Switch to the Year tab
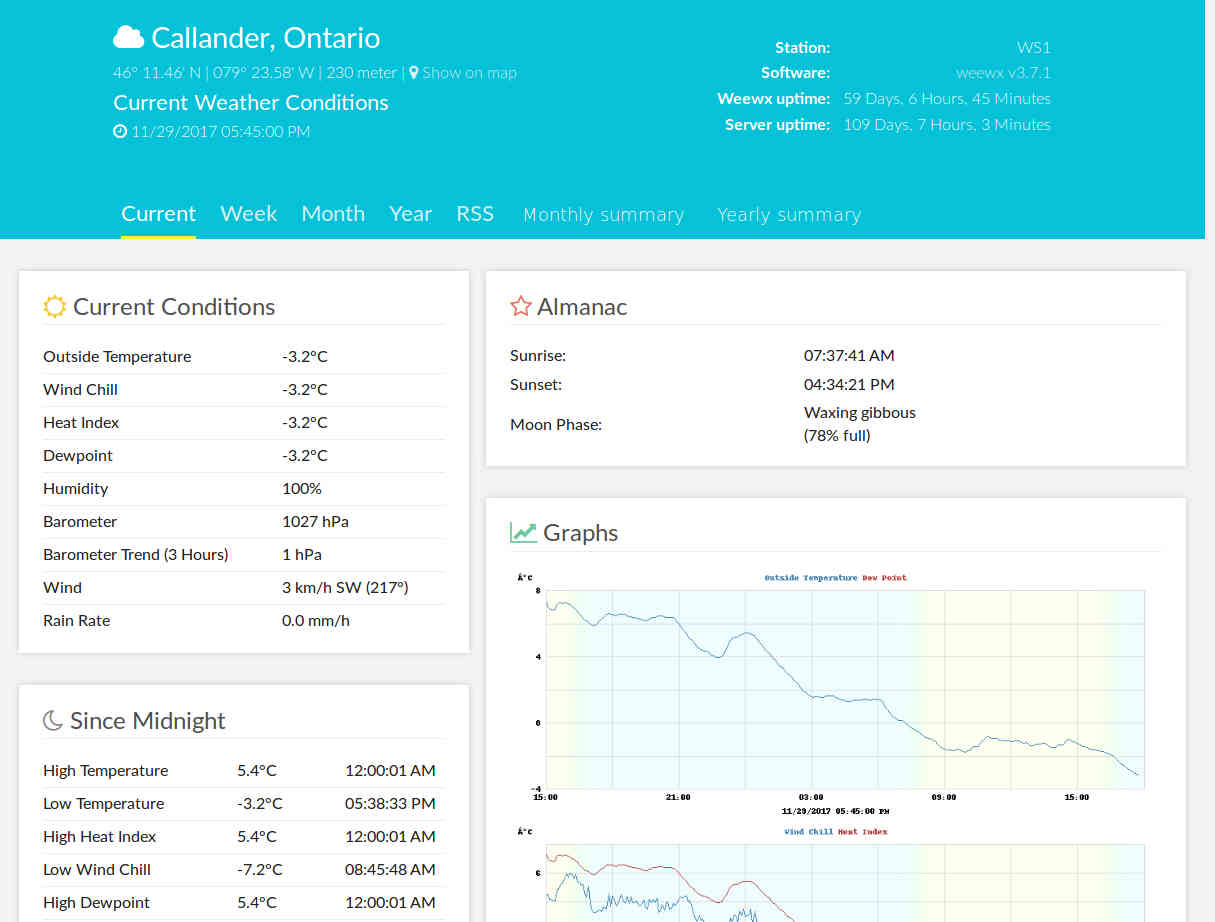This screenshot has width=1215, height=922. click(x=411, y=214)
